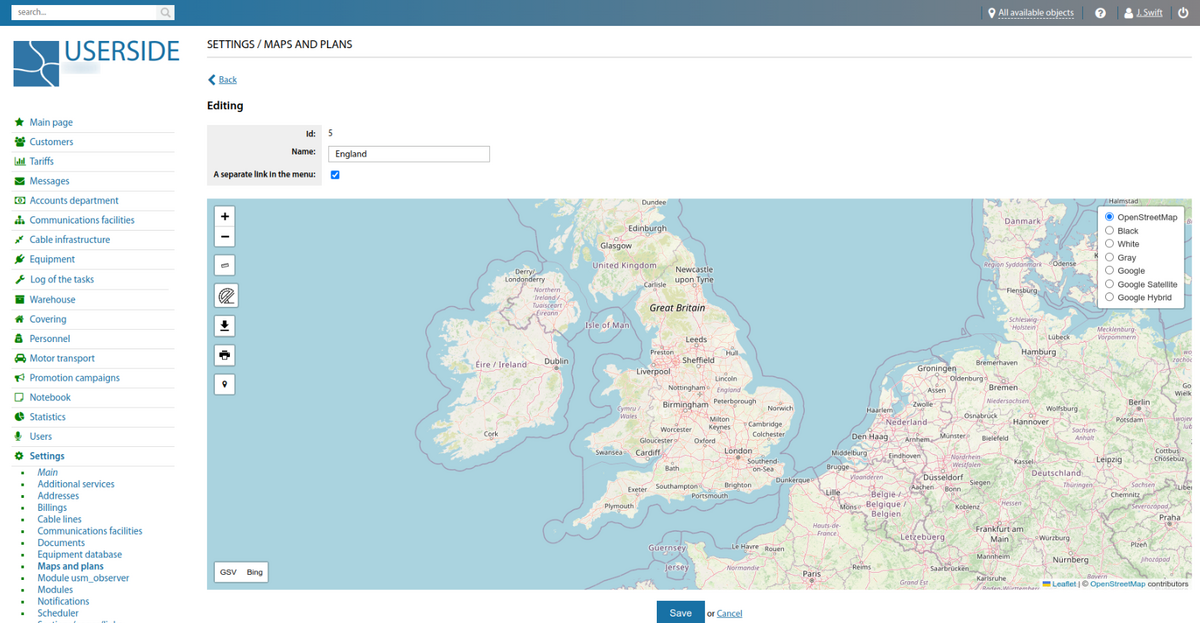1200x623 pixels.
Task: Select the location marker map tool
Action: pyautogui.click(x=224, y=384)
